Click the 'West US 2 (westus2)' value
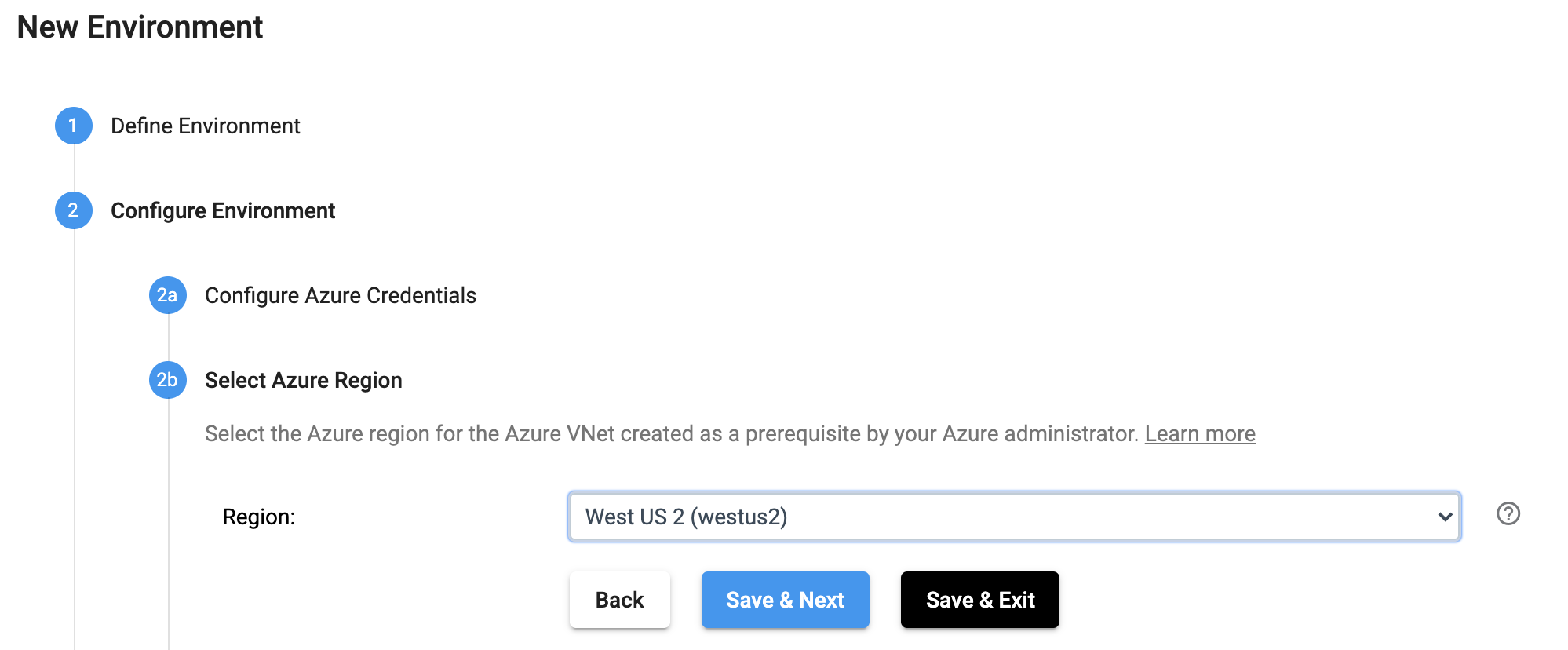 click(686, 517)
